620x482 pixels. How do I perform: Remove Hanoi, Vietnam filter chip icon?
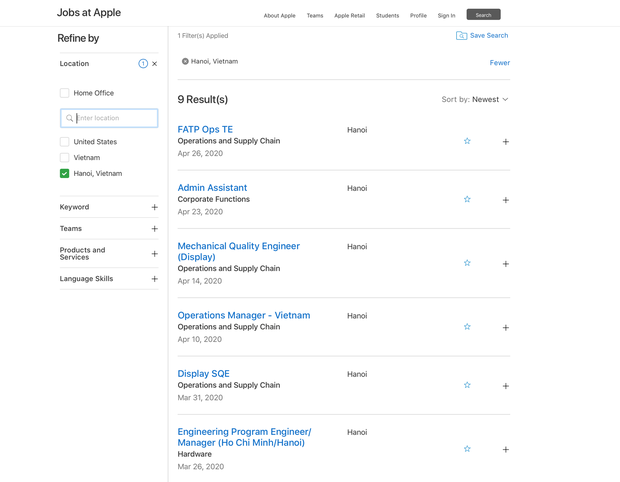(185, 62)
